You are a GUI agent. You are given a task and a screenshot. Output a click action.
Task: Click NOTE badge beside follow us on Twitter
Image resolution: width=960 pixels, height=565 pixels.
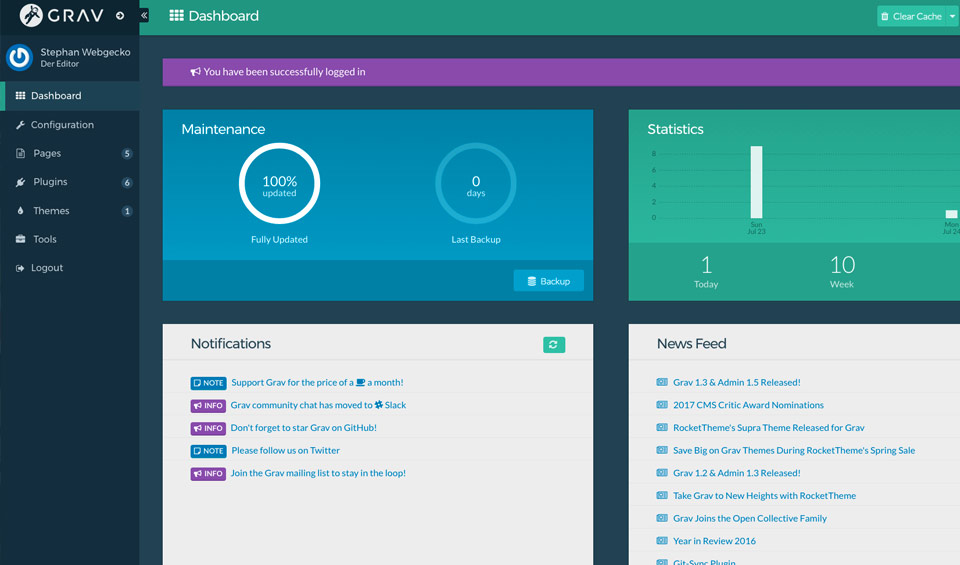(x=208, y=451)
